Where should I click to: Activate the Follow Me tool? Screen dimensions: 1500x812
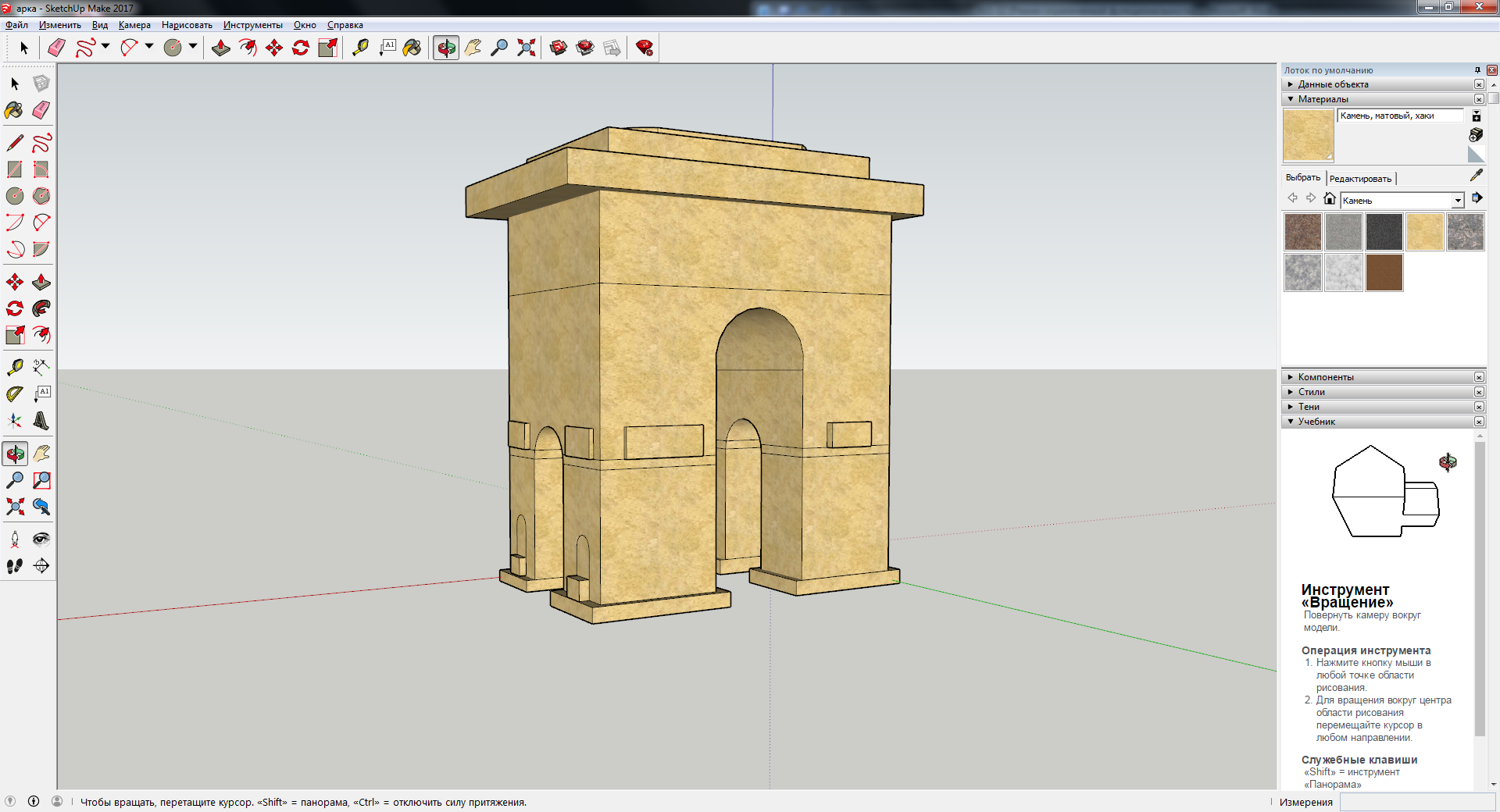pos(41,308)
